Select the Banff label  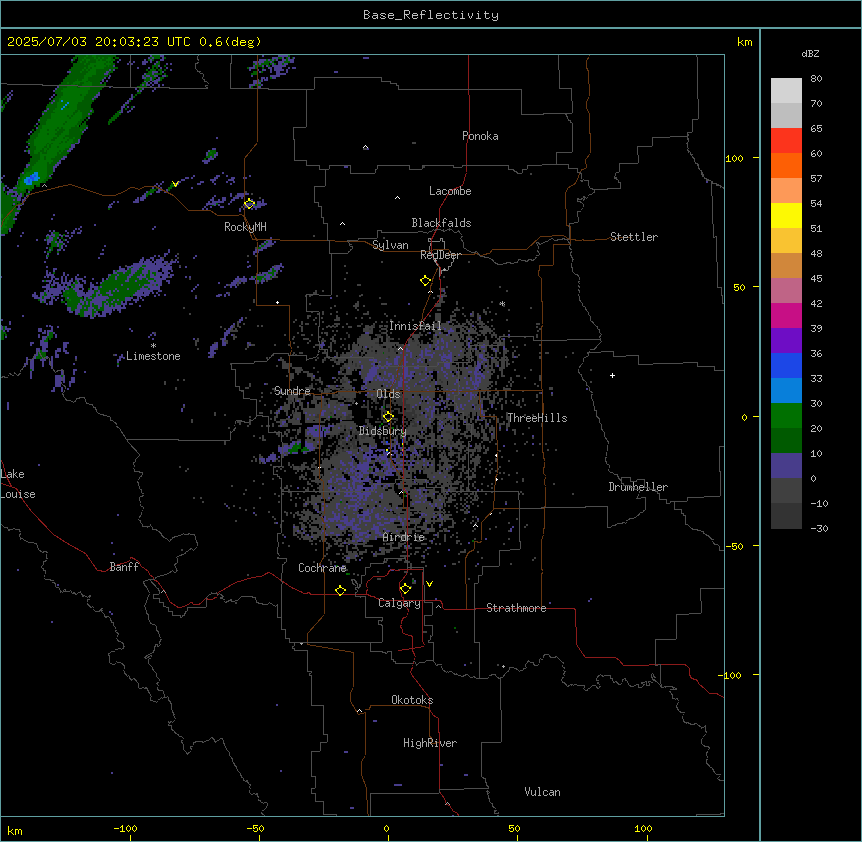pyautogui.click(x=124, y=567)
